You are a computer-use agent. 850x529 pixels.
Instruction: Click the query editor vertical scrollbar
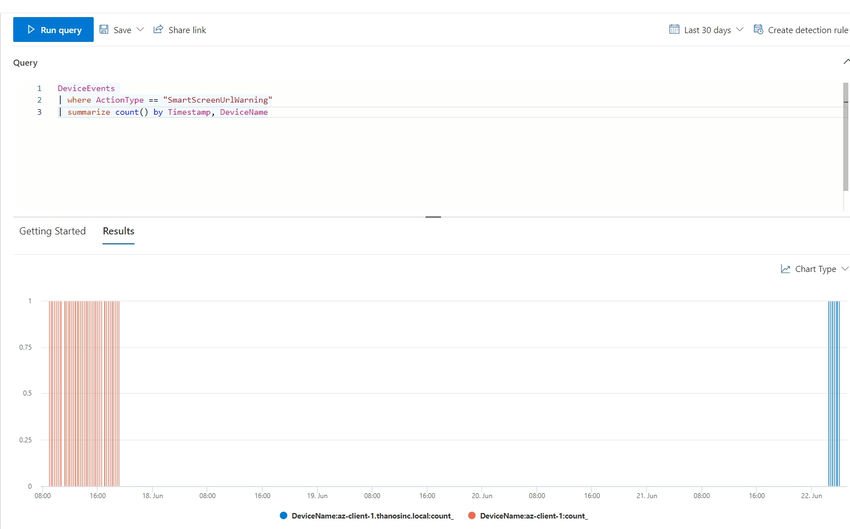point(846,137)
